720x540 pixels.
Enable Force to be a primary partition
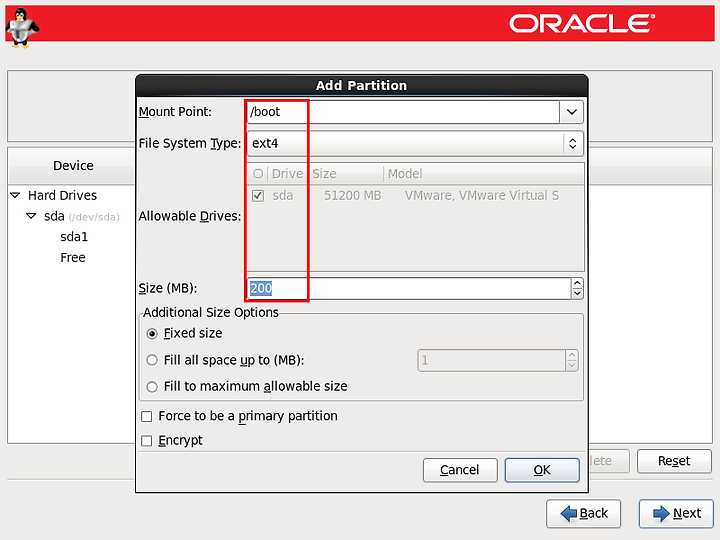pos(239,416)
